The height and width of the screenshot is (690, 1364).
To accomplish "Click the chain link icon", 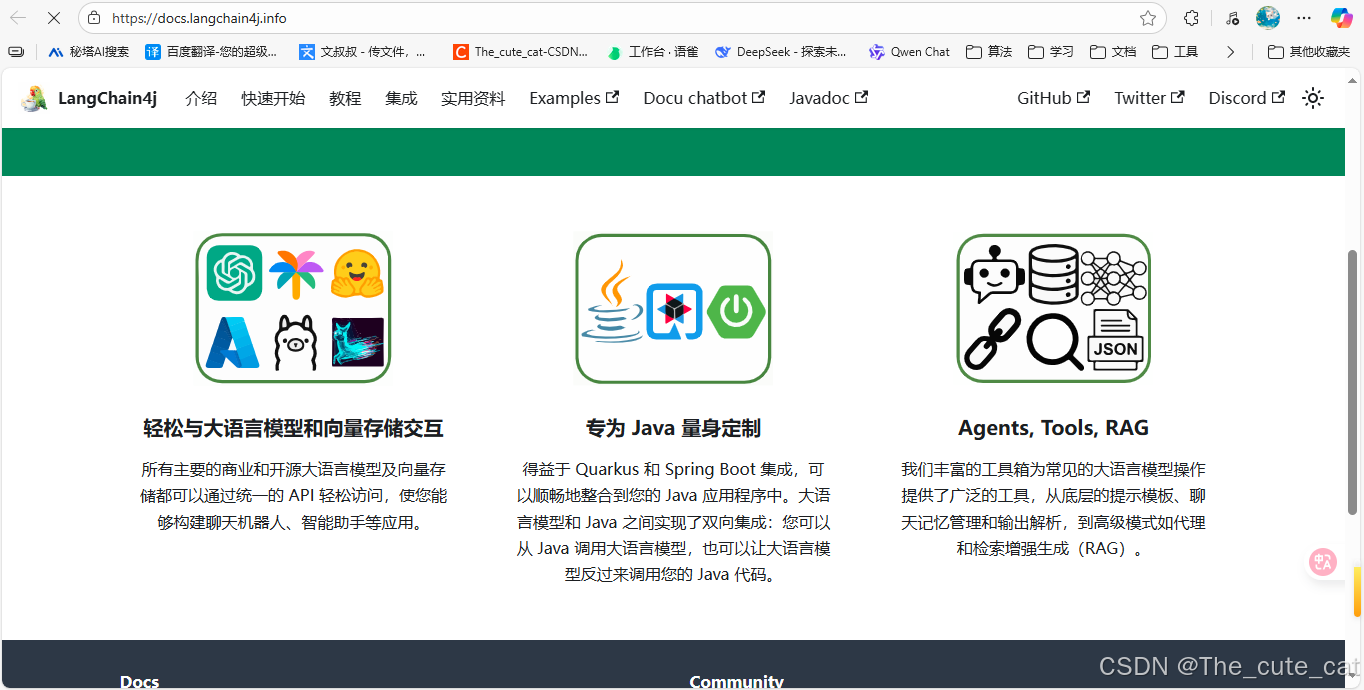I will pos(993,339).
